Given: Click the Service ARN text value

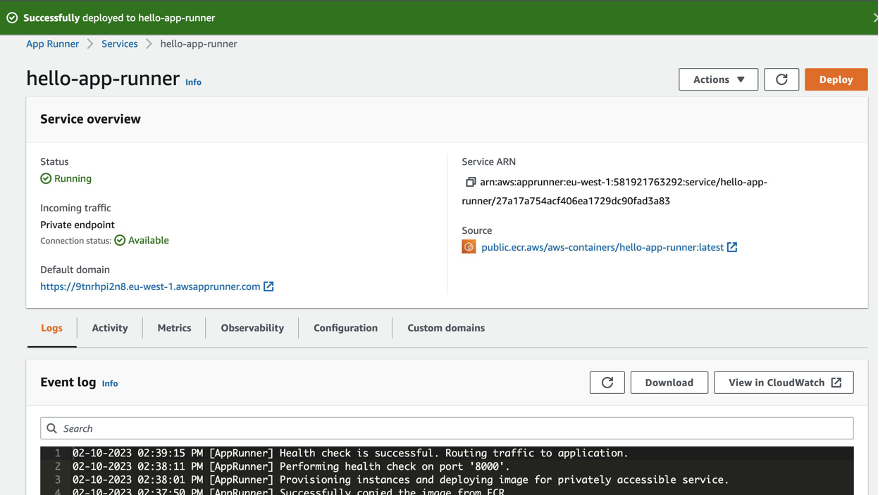Looking at the screenshot, I should point(614,191).
